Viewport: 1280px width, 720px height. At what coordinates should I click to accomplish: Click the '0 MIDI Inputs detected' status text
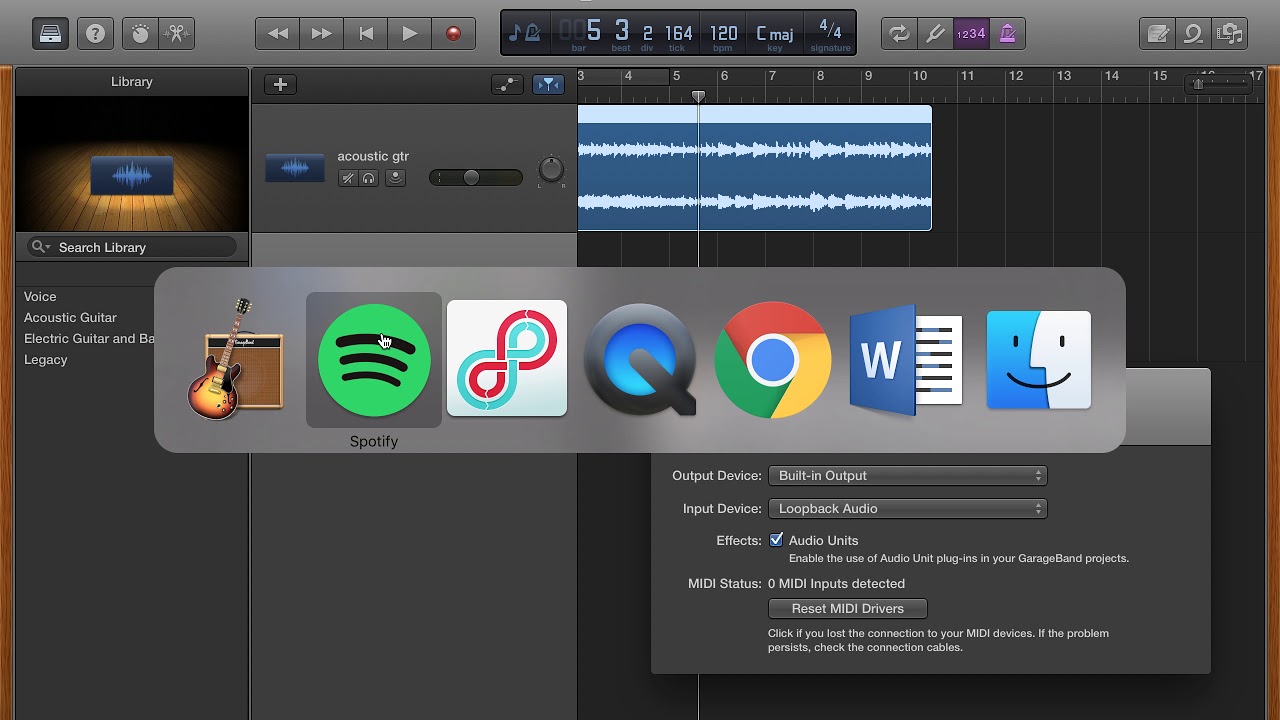pyautogui.click(x=836, y=583)
